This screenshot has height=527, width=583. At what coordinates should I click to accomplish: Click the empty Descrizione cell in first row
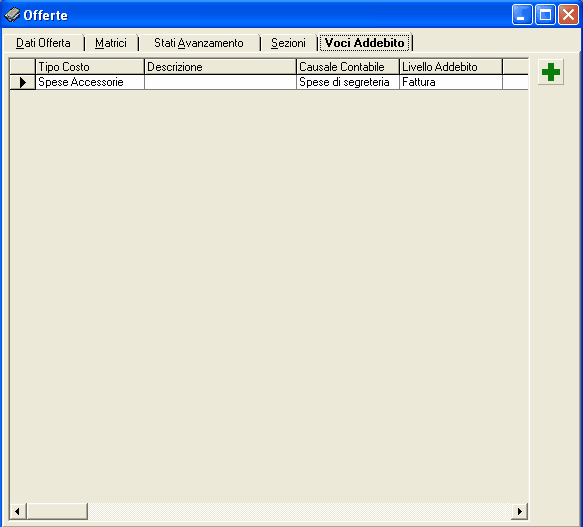220,82
